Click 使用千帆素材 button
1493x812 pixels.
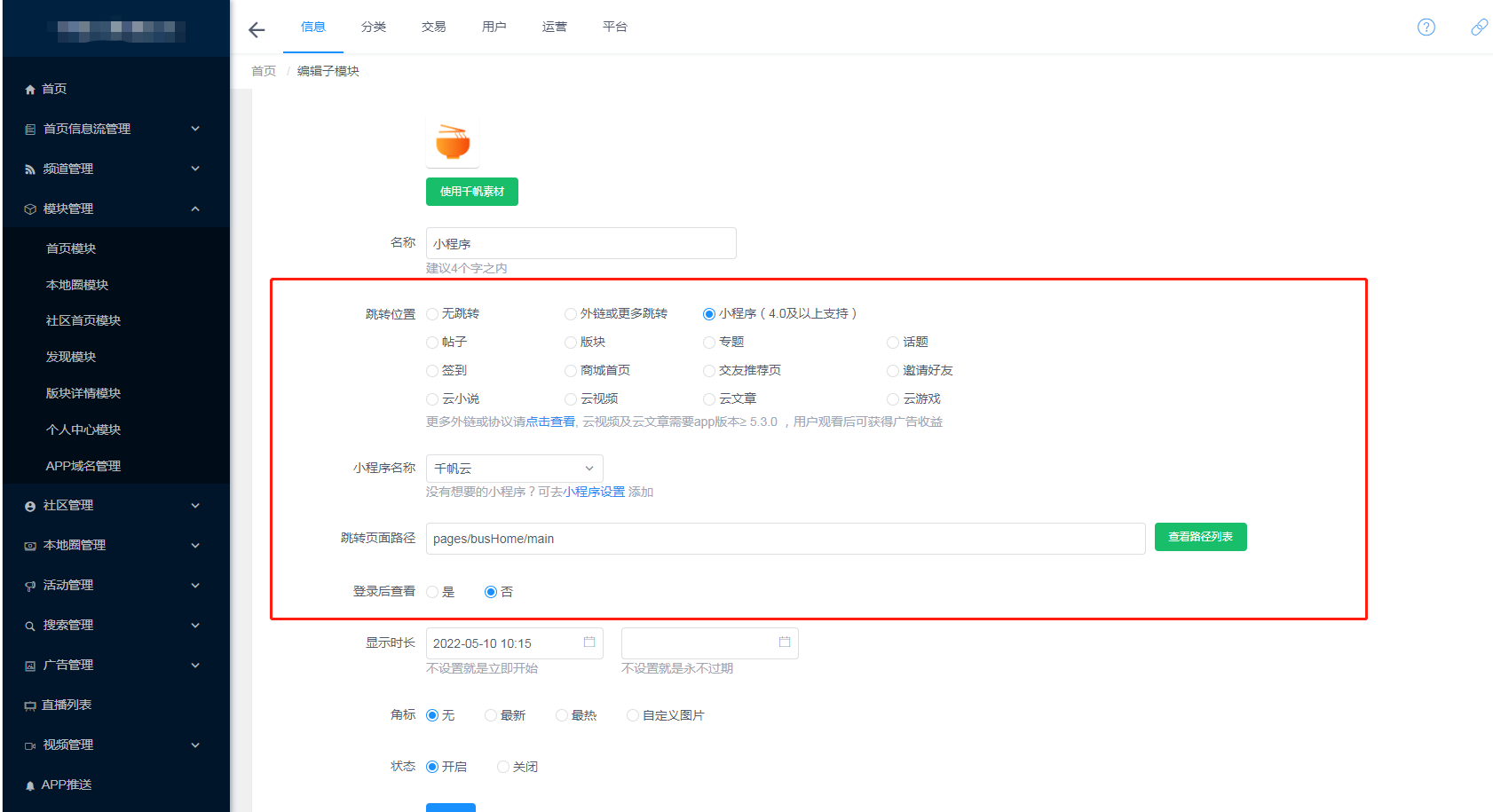point(472,192)
